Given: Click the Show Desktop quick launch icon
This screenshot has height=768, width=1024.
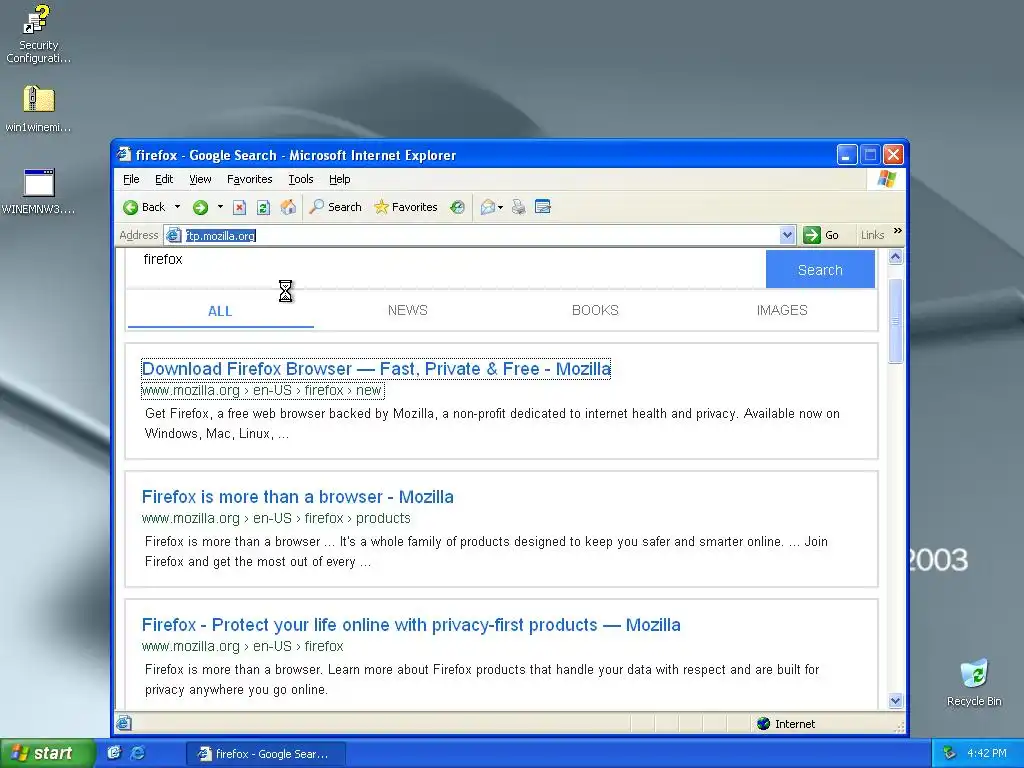Looking at the screenshot, I should pos(114,752).
